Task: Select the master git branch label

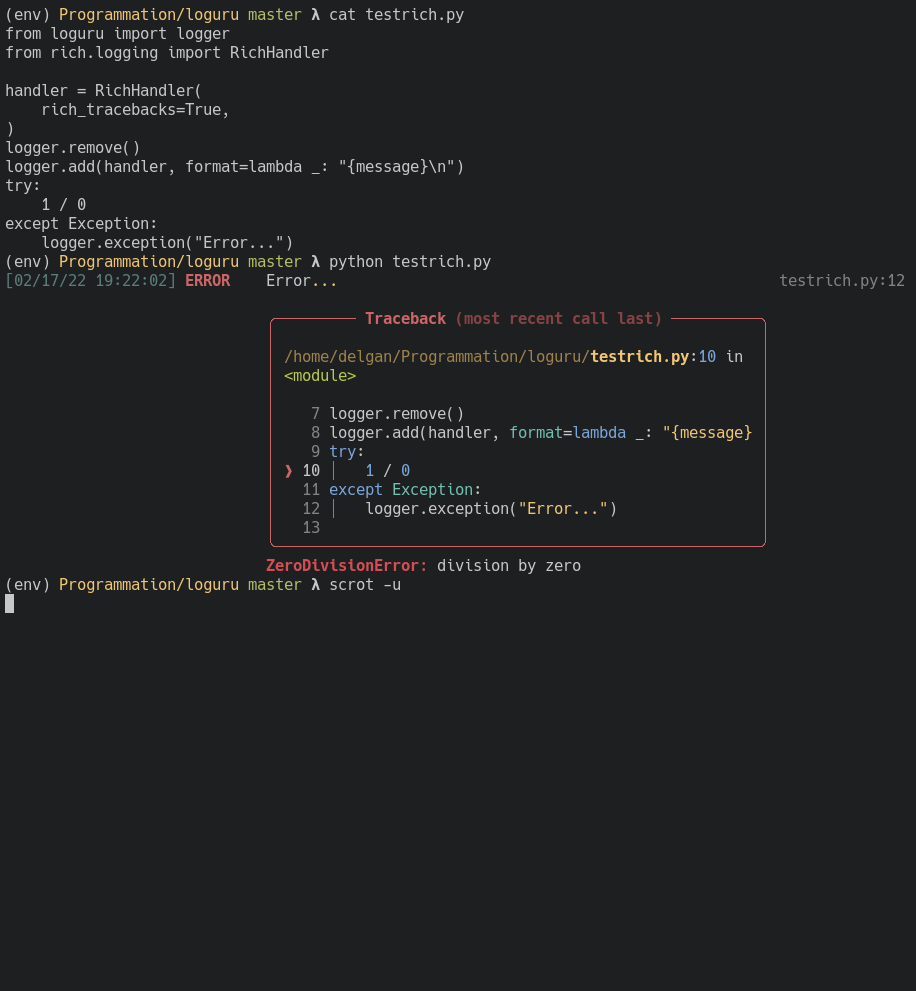Action: (x=275, y=584)
